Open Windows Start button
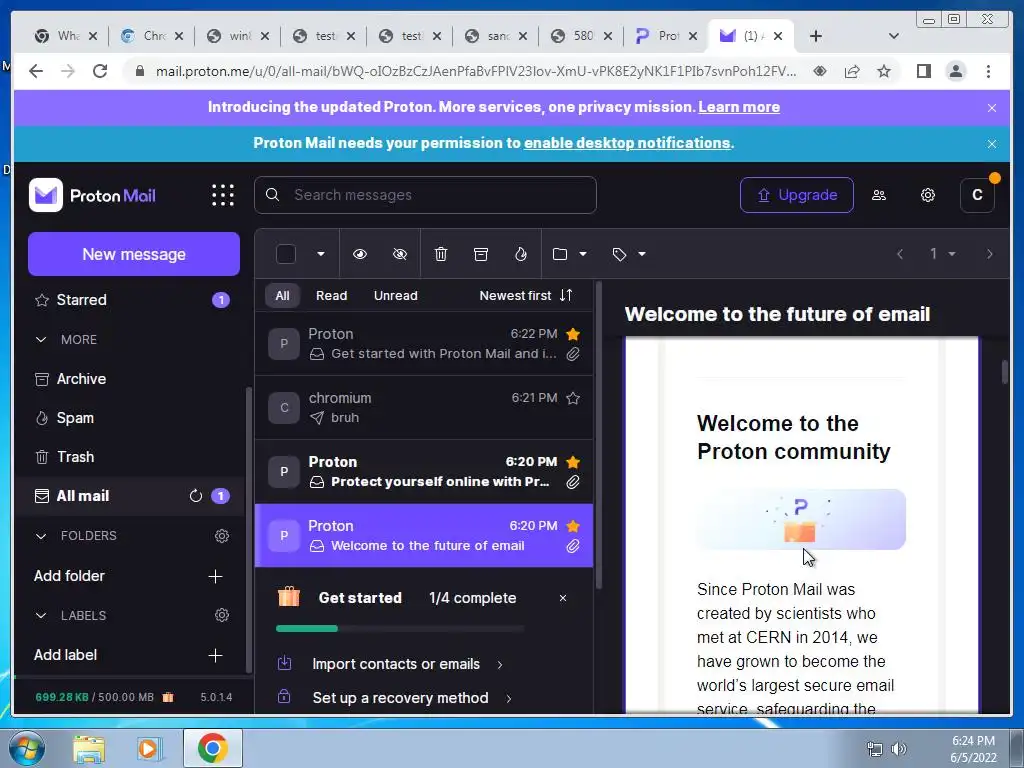The image size is (1024, 768). 26,748
